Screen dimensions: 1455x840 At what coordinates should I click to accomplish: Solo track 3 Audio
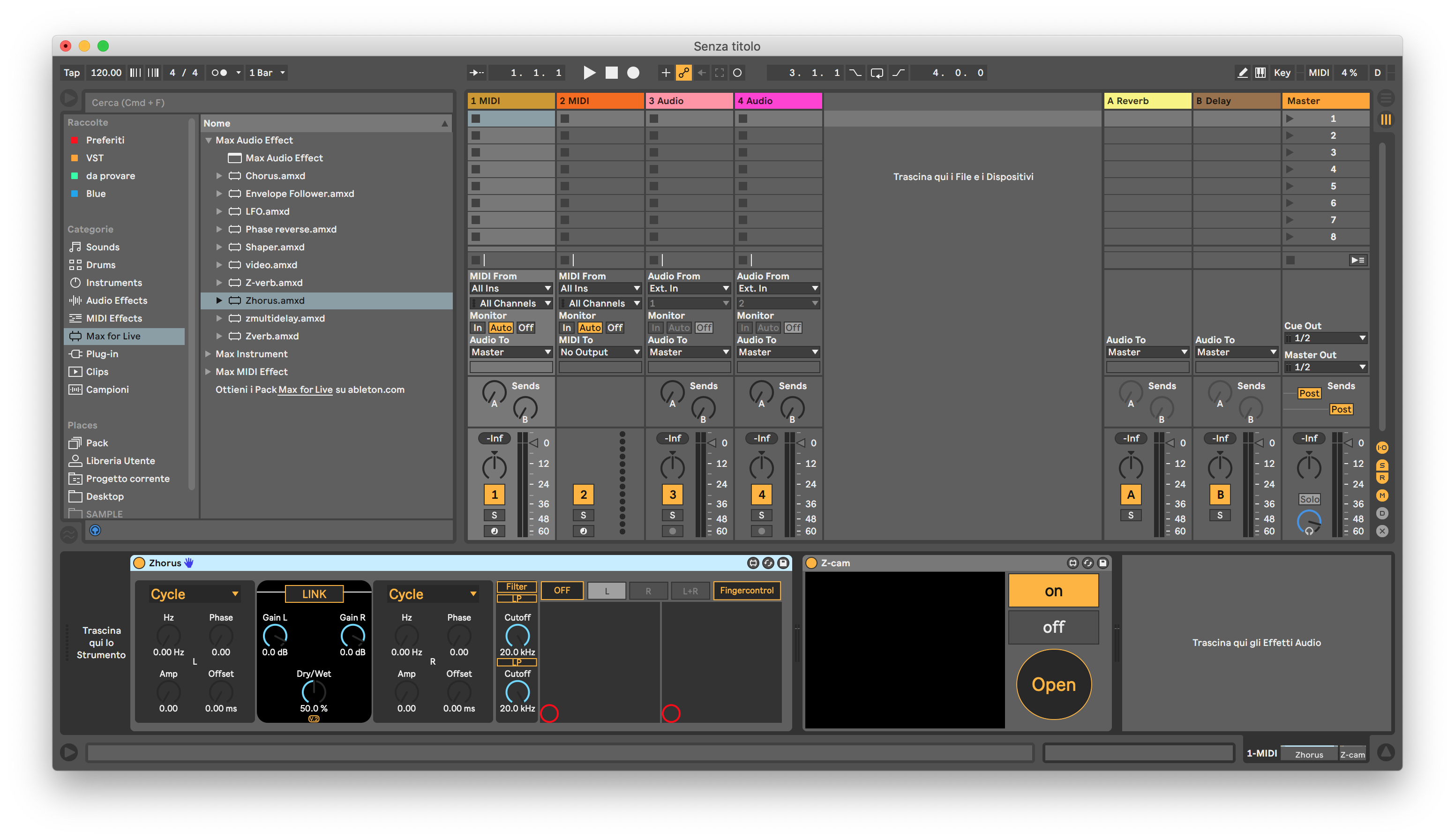(672, 515)
